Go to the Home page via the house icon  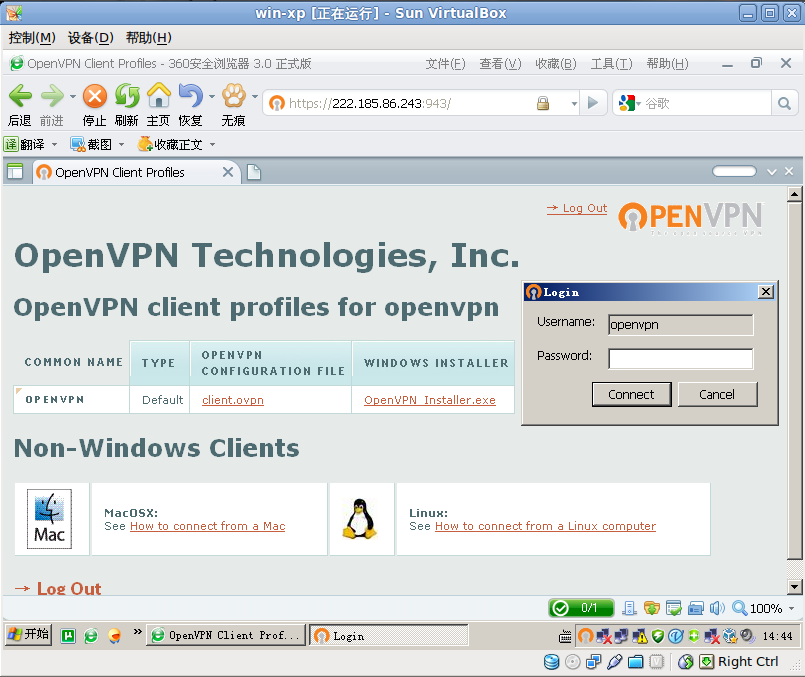[159, 95]
